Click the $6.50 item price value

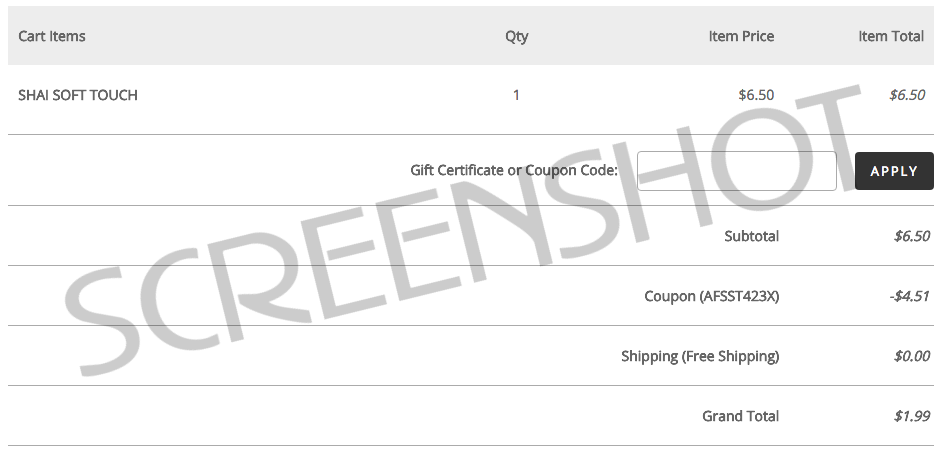(756, 95)
